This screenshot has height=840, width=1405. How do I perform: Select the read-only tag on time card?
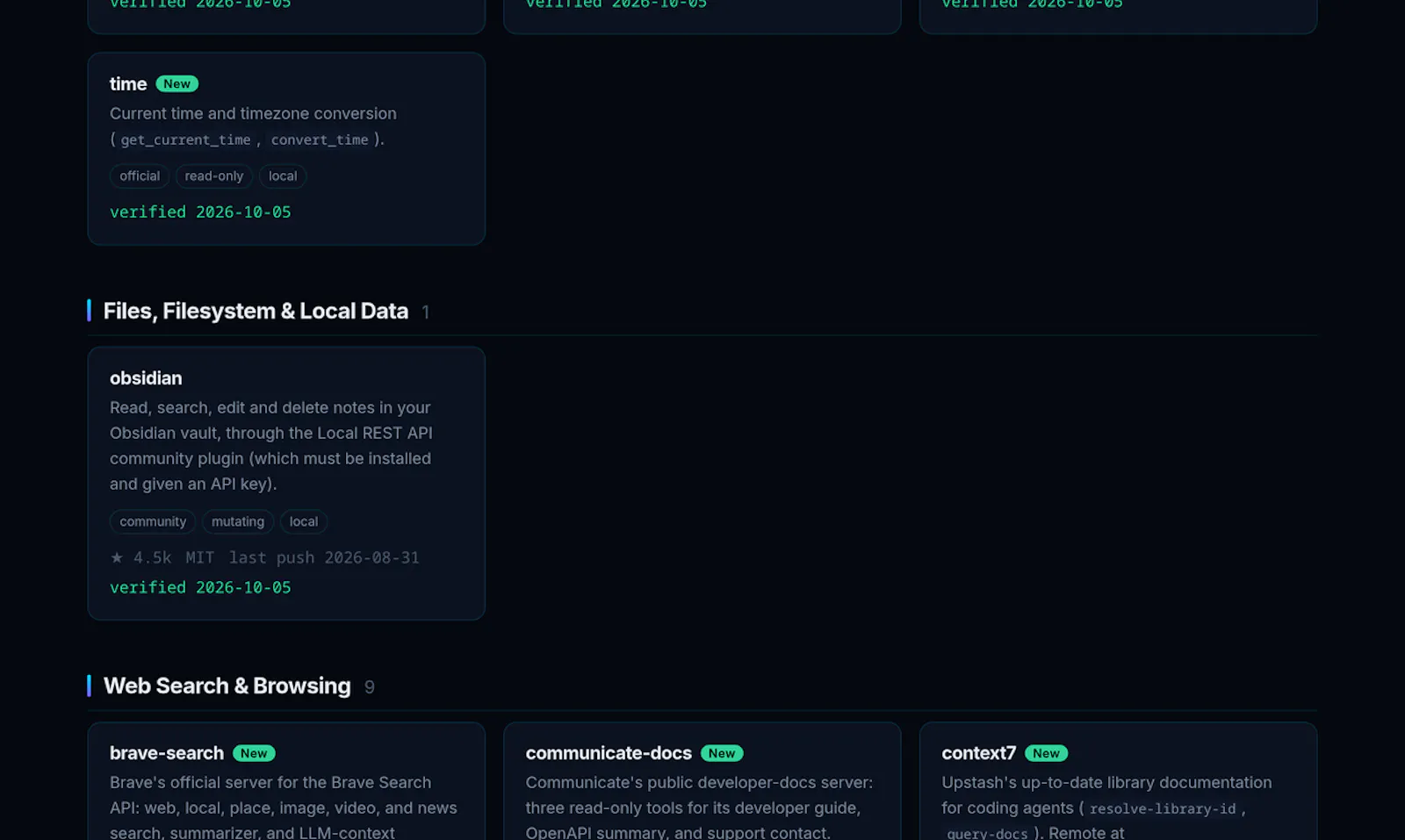point(214,176)
